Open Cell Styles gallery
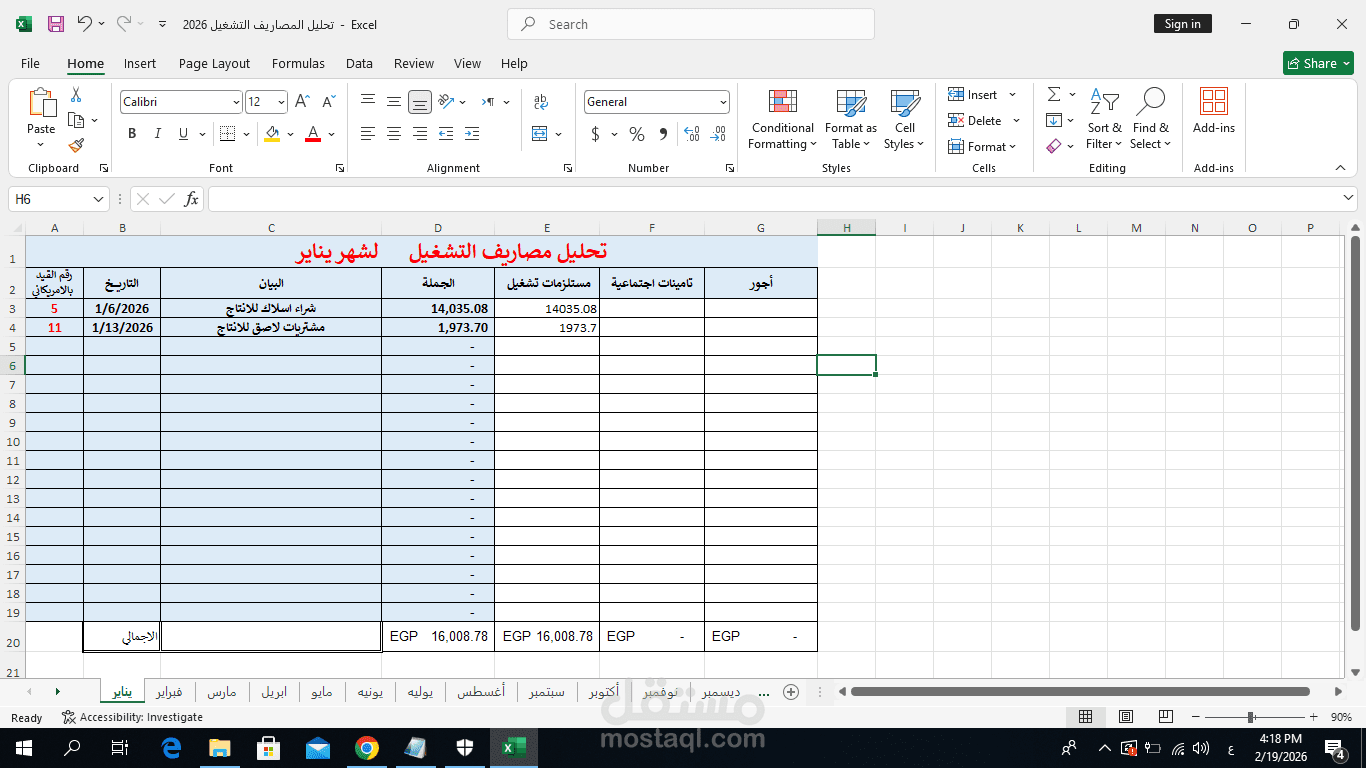This screenshot has width=1366, height=768. click(x=905, y=120)
